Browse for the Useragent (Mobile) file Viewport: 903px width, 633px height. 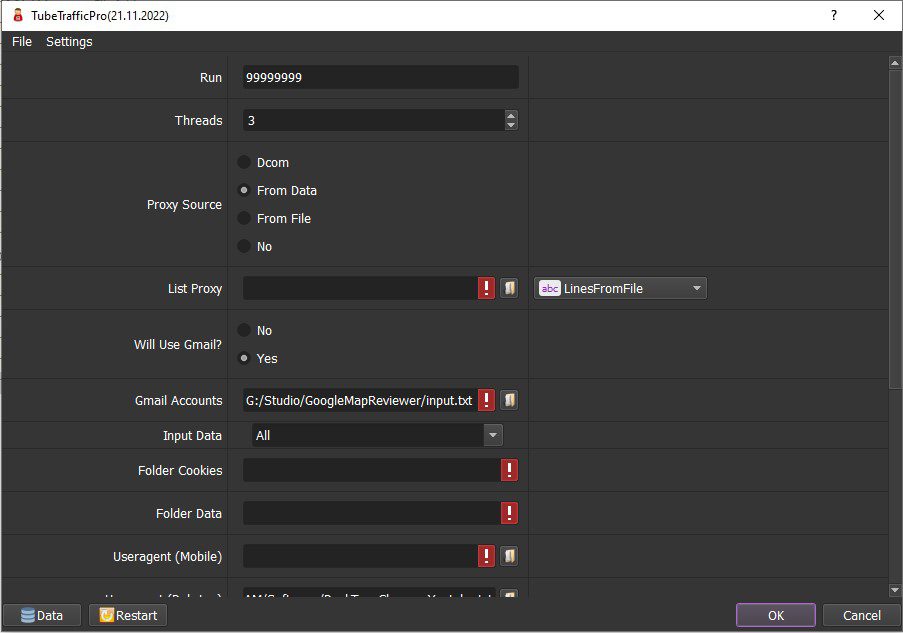509,556
